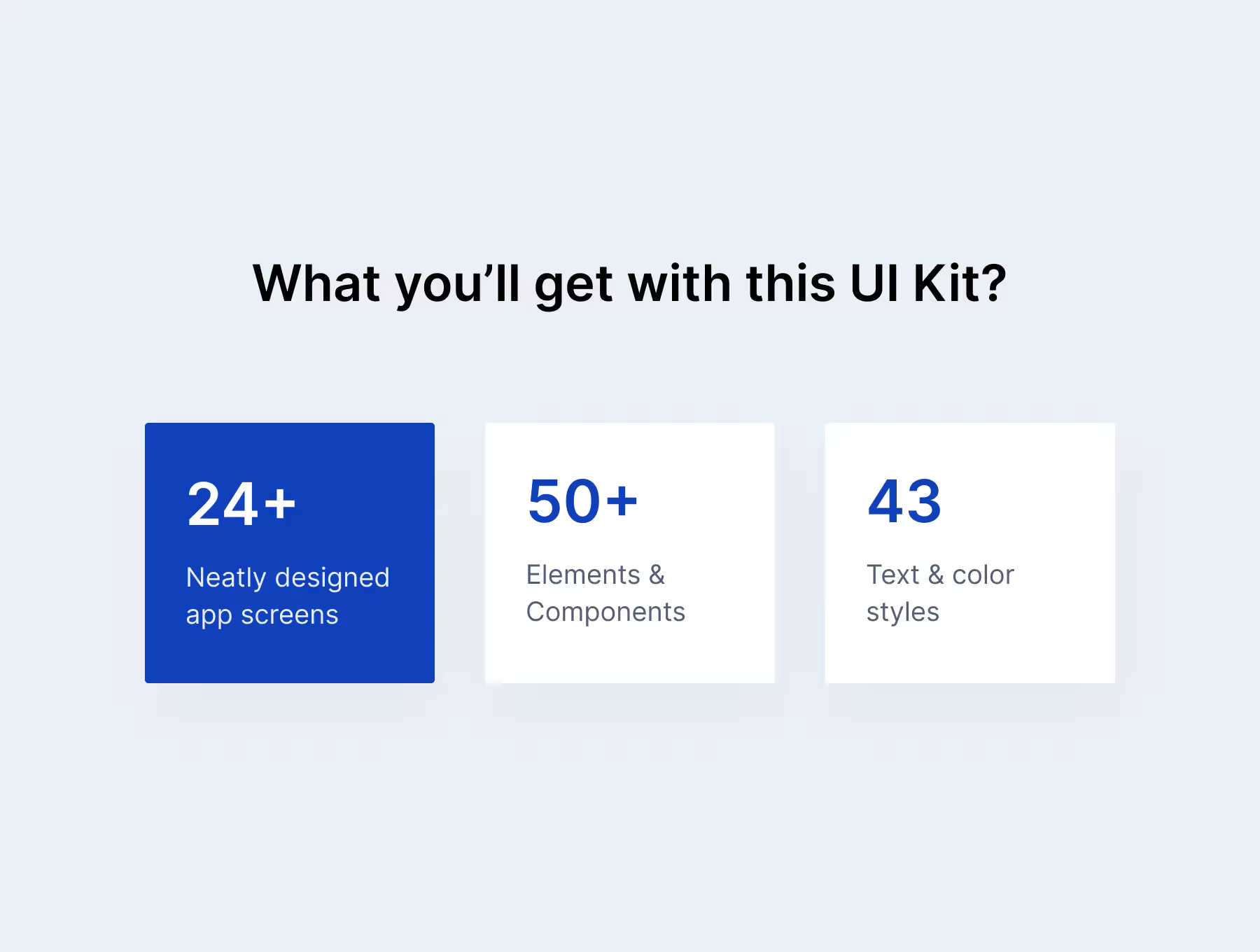Click the blue "43" number
Screen dimensions: 1260x952
[904, 501]
